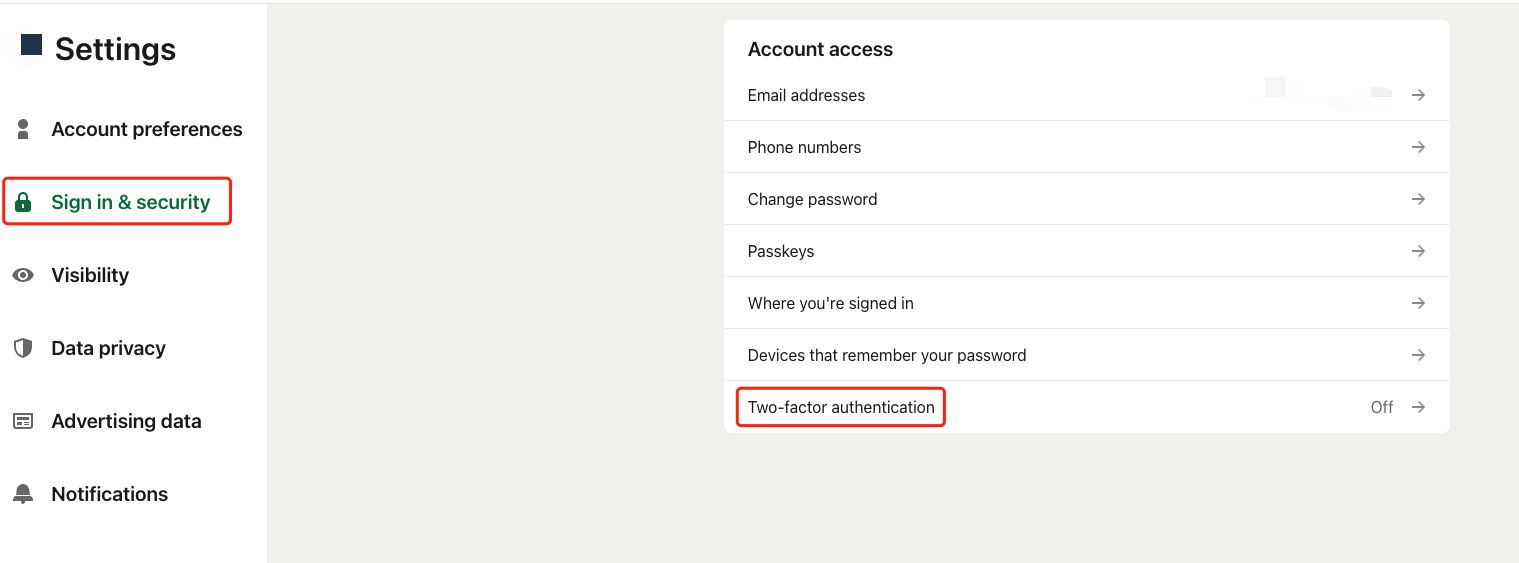Open Where you're signed in

pos(830,303)
